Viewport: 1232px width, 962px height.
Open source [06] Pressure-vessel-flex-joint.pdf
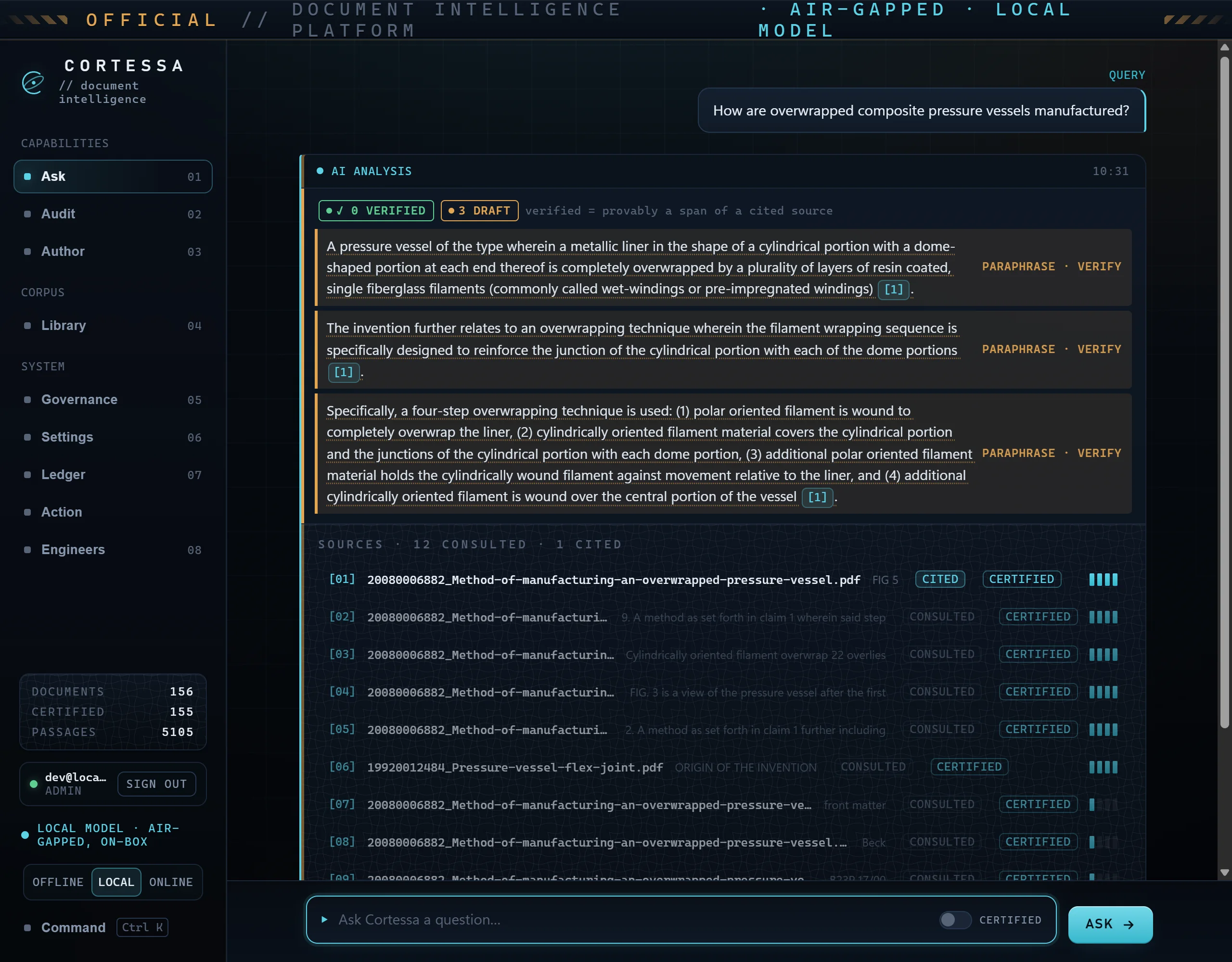click(x=724, y=767)
